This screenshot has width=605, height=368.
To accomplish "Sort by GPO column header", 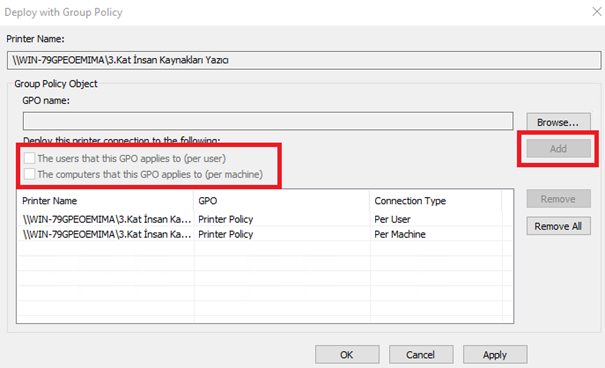I will tap(282, 201).
